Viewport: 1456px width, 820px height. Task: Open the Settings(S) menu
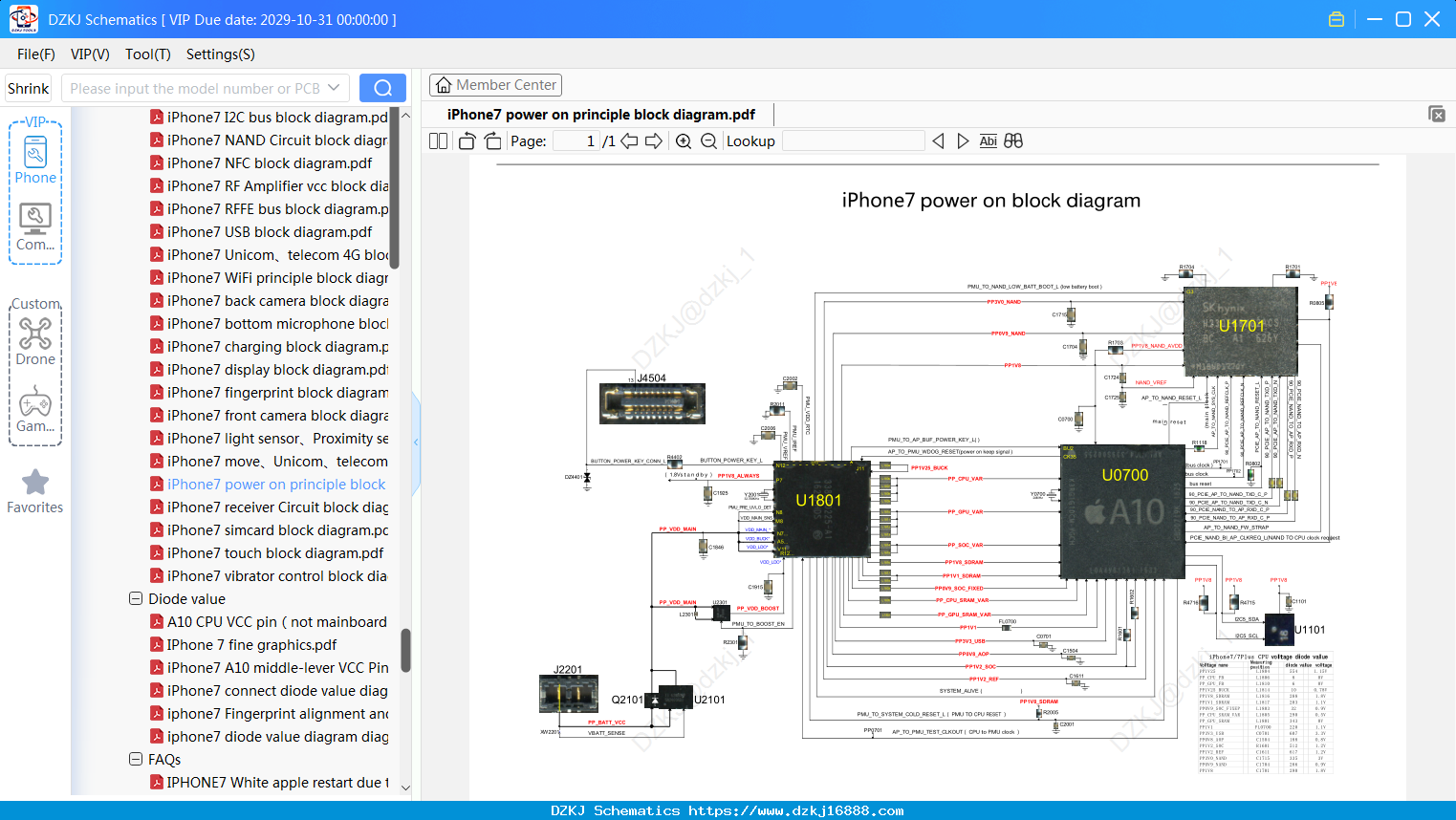click(x=221, y=54)
